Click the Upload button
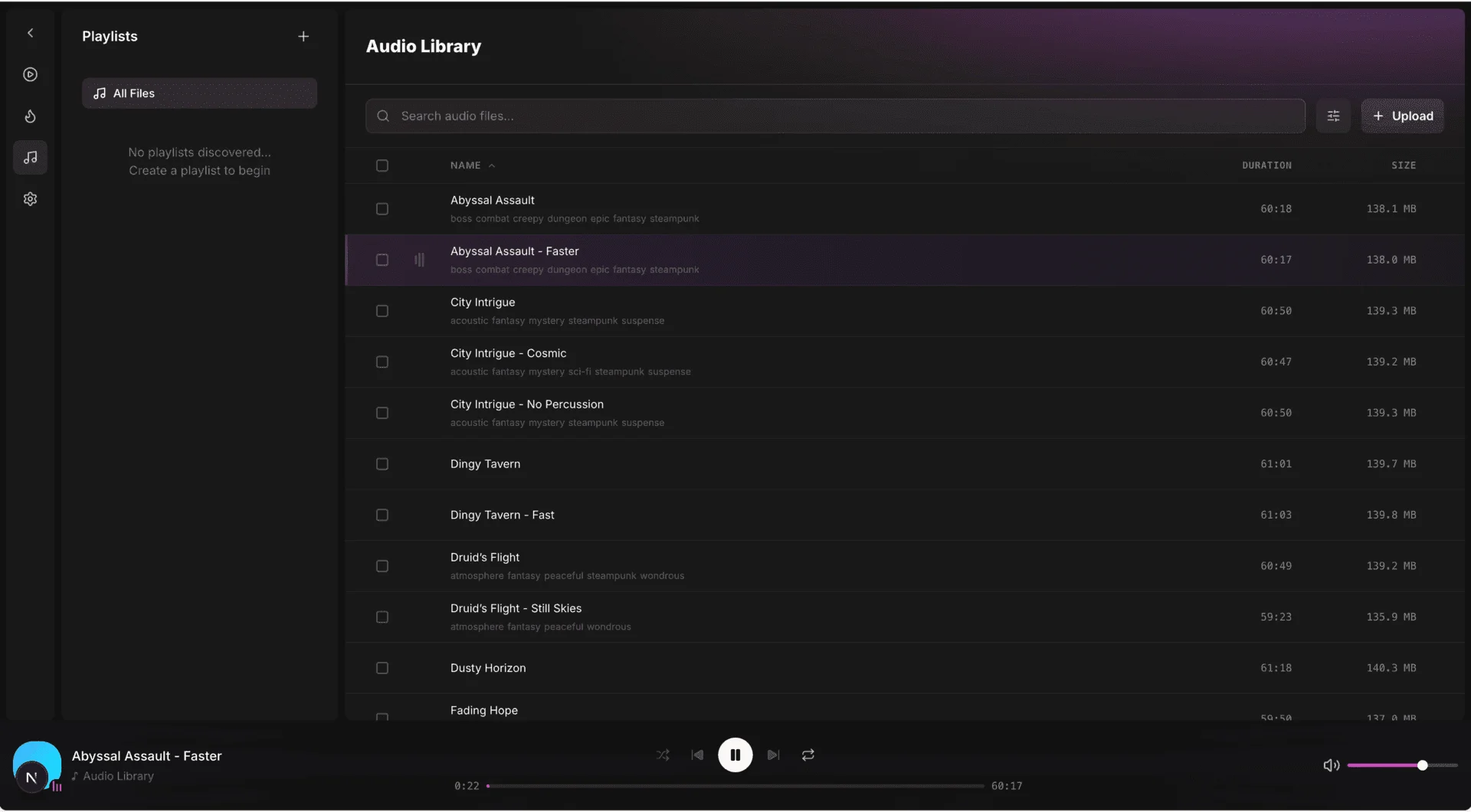The width and height of the screenshot is (1471, 812). point(1402,116)
